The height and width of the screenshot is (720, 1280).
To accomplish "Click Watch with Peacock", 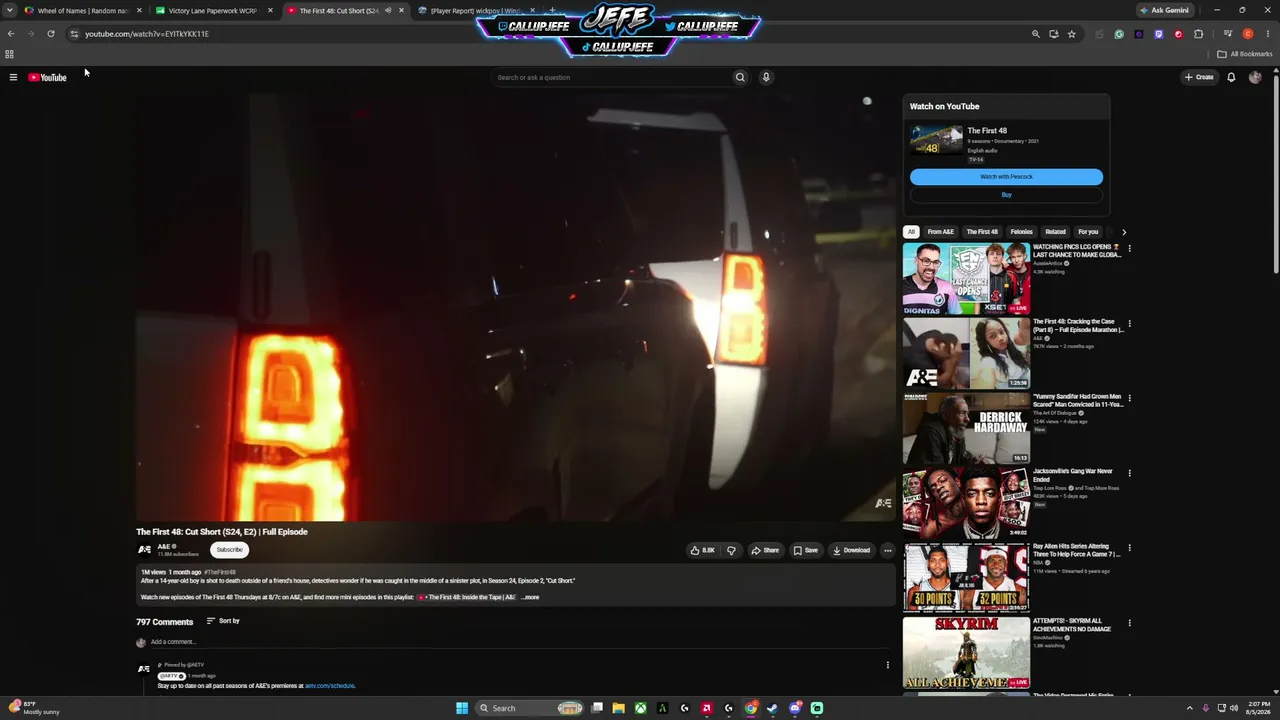I will (x=1006, y=177).
